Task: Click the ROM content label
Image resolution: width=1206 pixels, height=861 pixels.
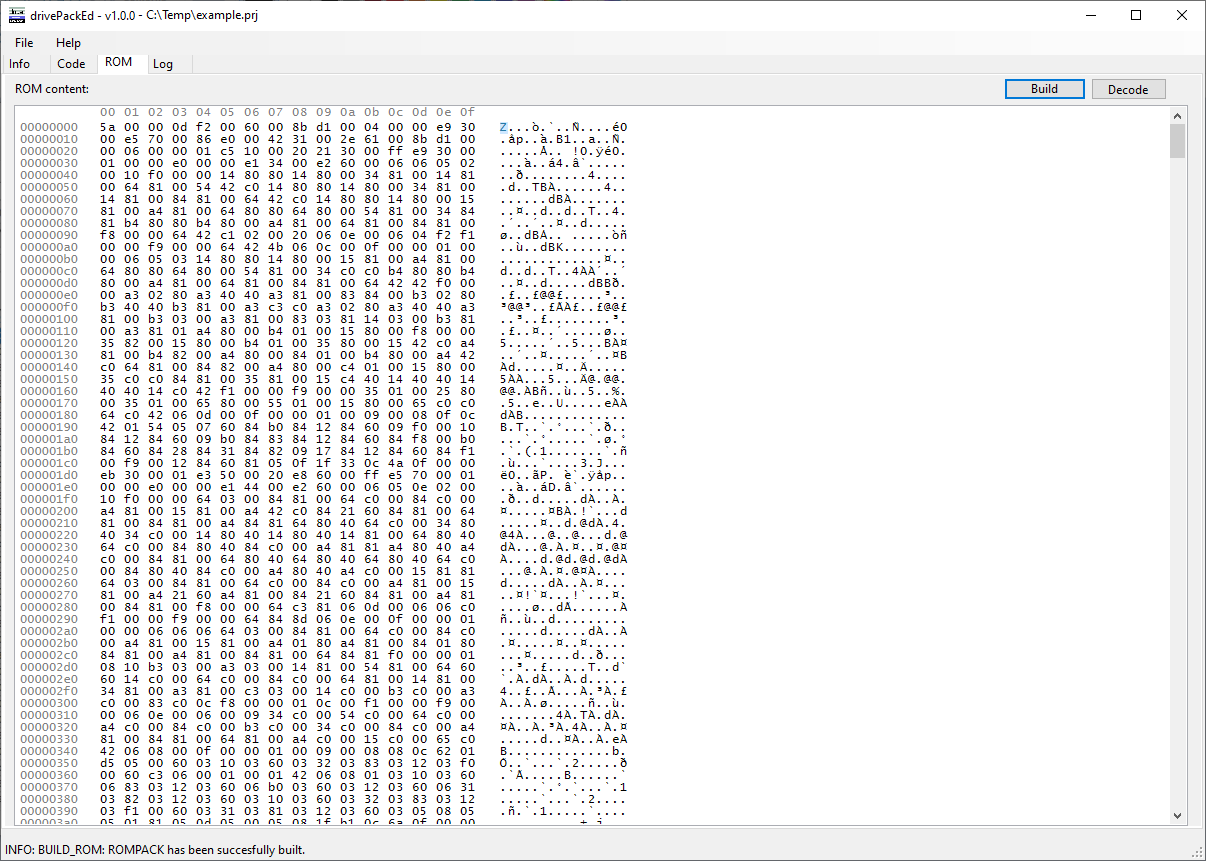Action: point(52,89)
